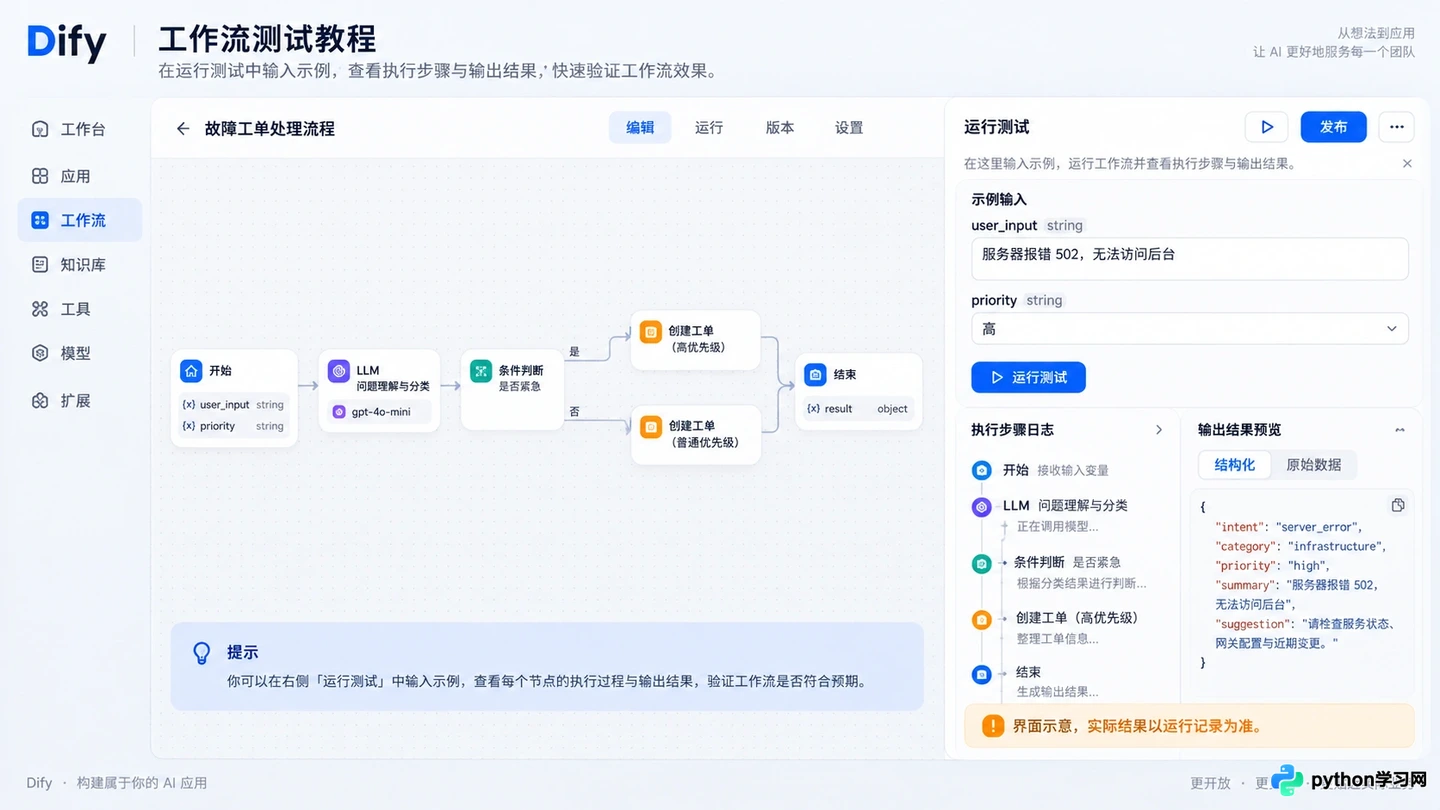
Task: Click the 发布 button
Action: coord(1333,127)
